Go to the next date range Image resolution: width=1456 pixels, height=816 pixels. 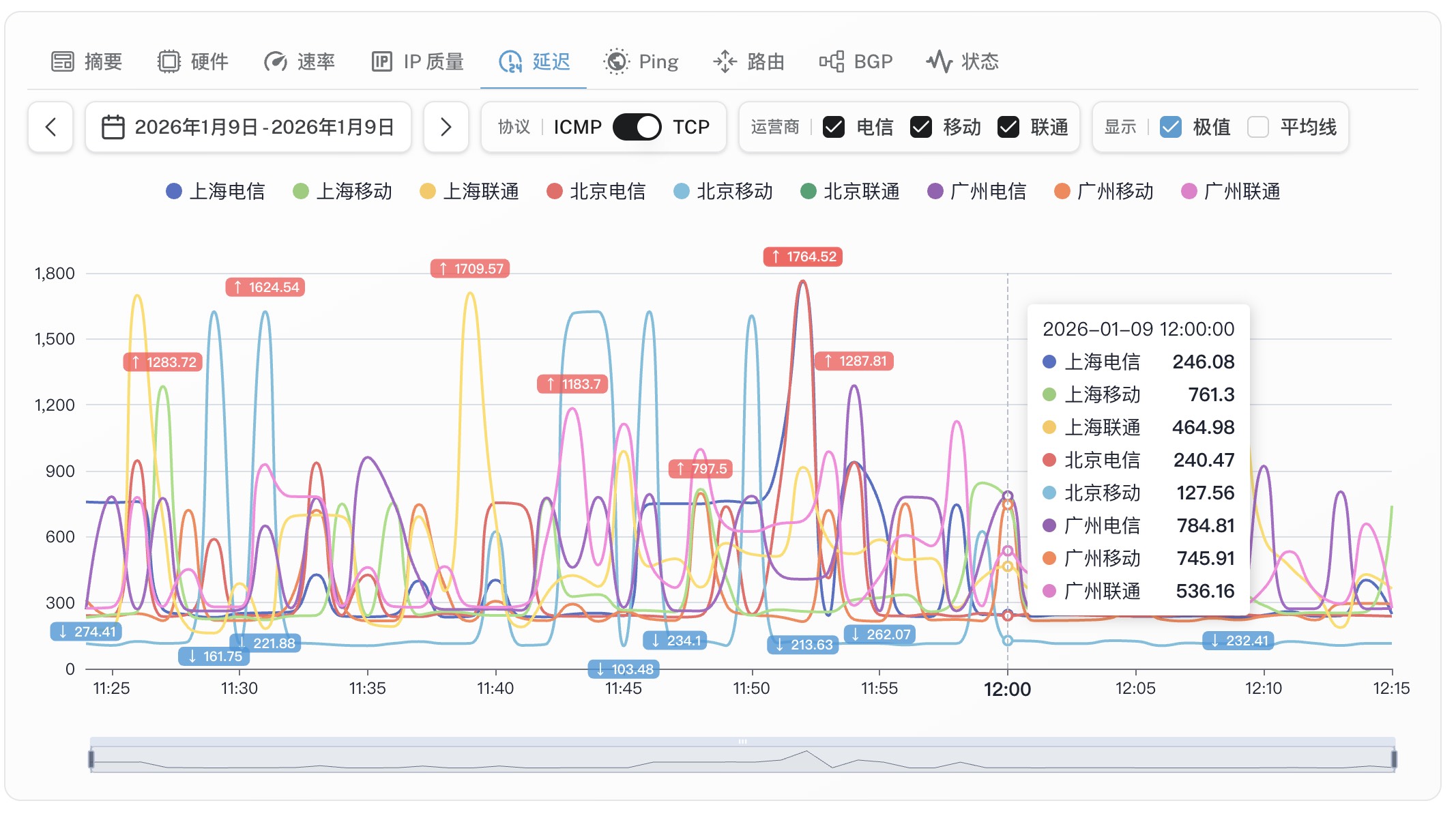(x=446, y=127)
